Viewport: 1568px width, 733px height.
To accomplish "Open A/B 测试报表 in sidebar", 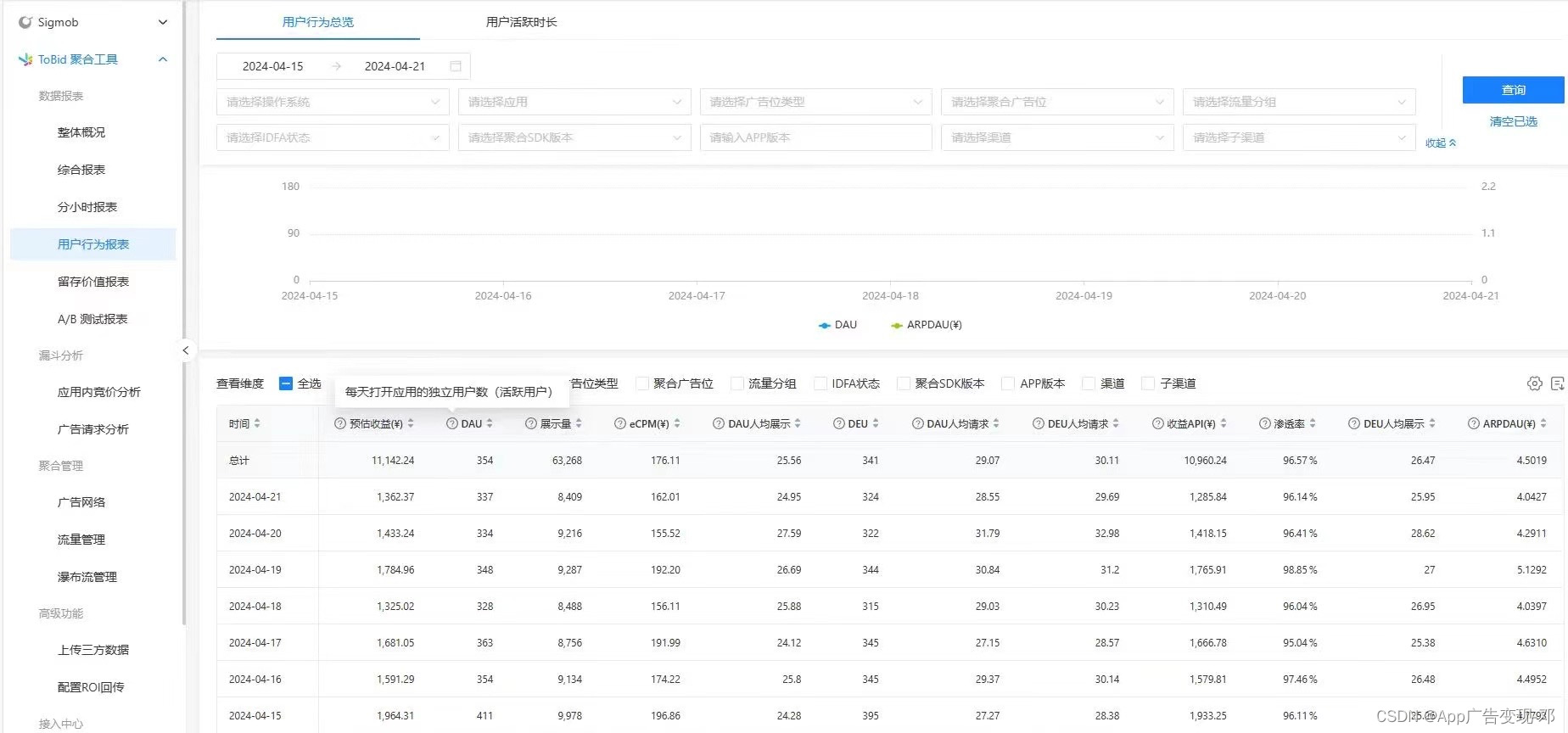I will (x=92, y=319).
